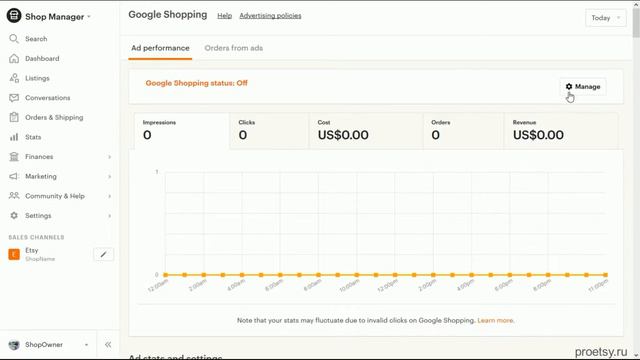This screenshot has height=360, width=640.
Task: Collapse the sidebar with double chevron icon
Action: [108, 345]
